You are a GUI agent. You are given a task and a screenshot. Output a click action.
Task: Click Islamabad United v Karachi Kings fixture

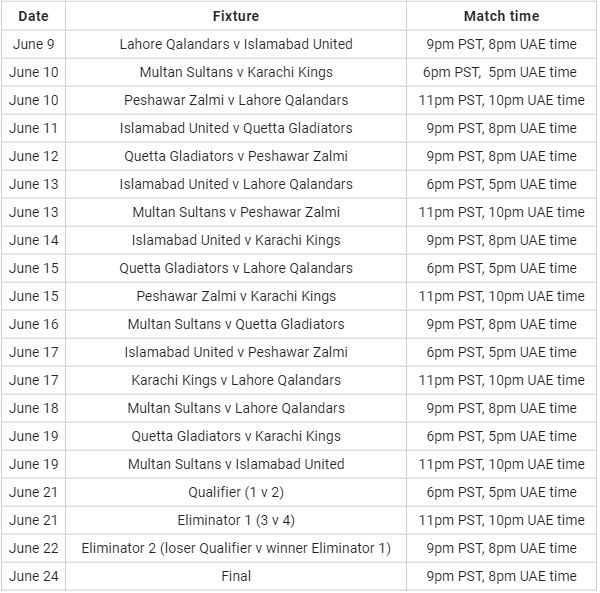[236, 240]
